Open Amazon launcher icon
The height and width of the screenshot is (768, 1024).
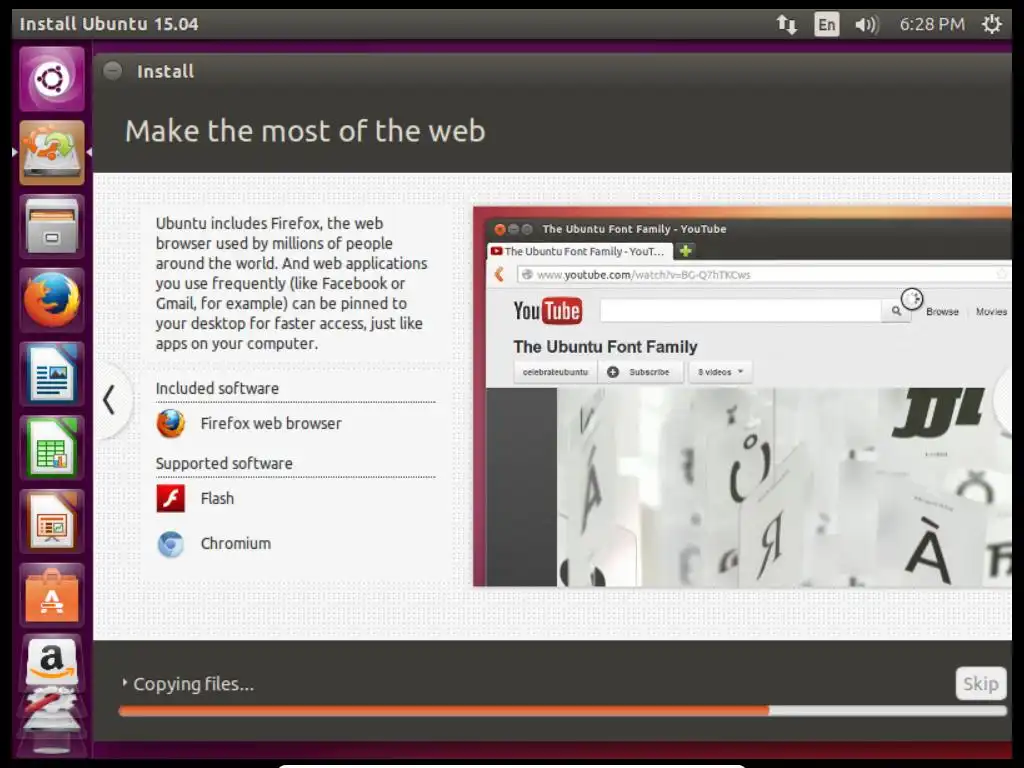(x=52, y=662)
